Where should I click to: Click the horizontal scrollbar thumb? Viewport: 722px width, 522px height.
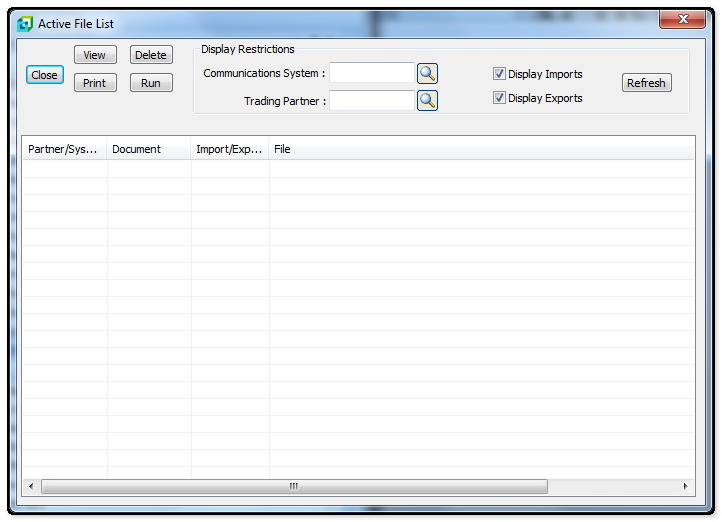(294, 486)
